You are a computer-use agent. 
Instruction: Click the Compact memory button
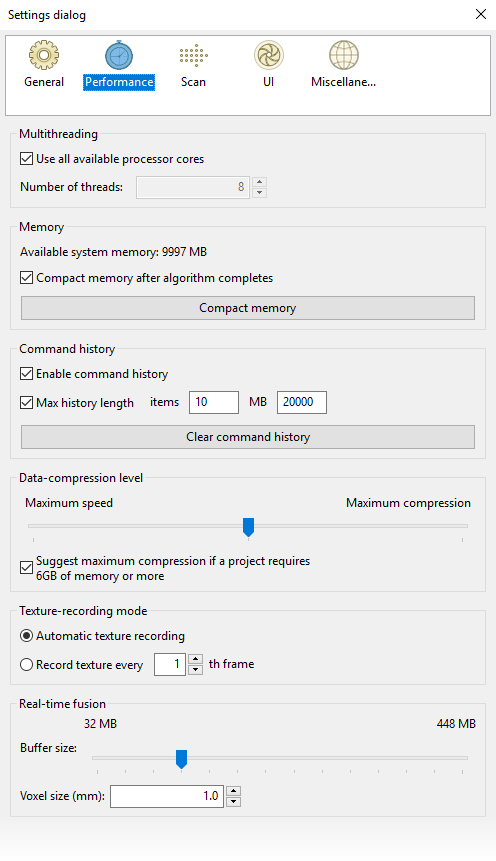pyautogui.click(x=248, y=308)
